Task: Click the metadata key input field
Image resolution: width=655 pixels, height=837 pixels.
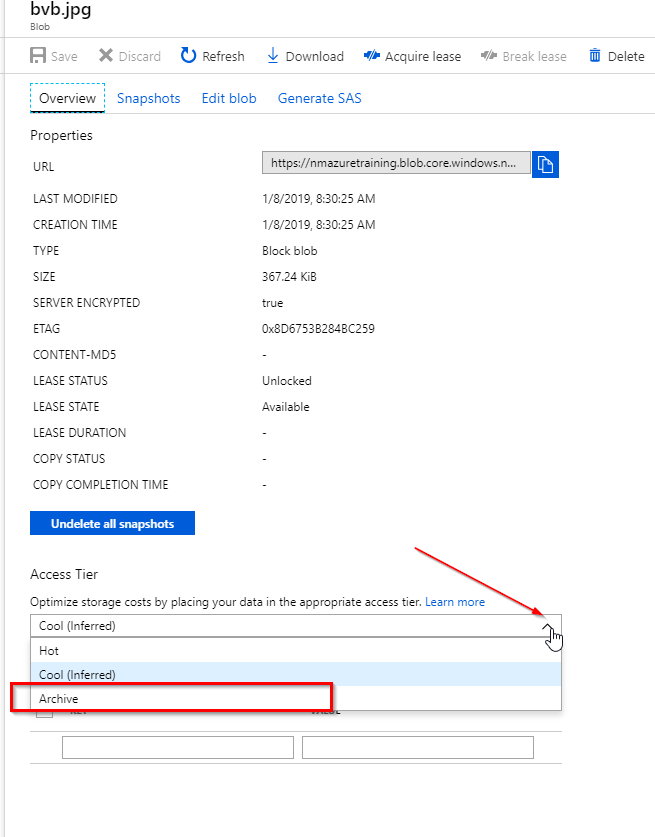Action: point(178,747)
